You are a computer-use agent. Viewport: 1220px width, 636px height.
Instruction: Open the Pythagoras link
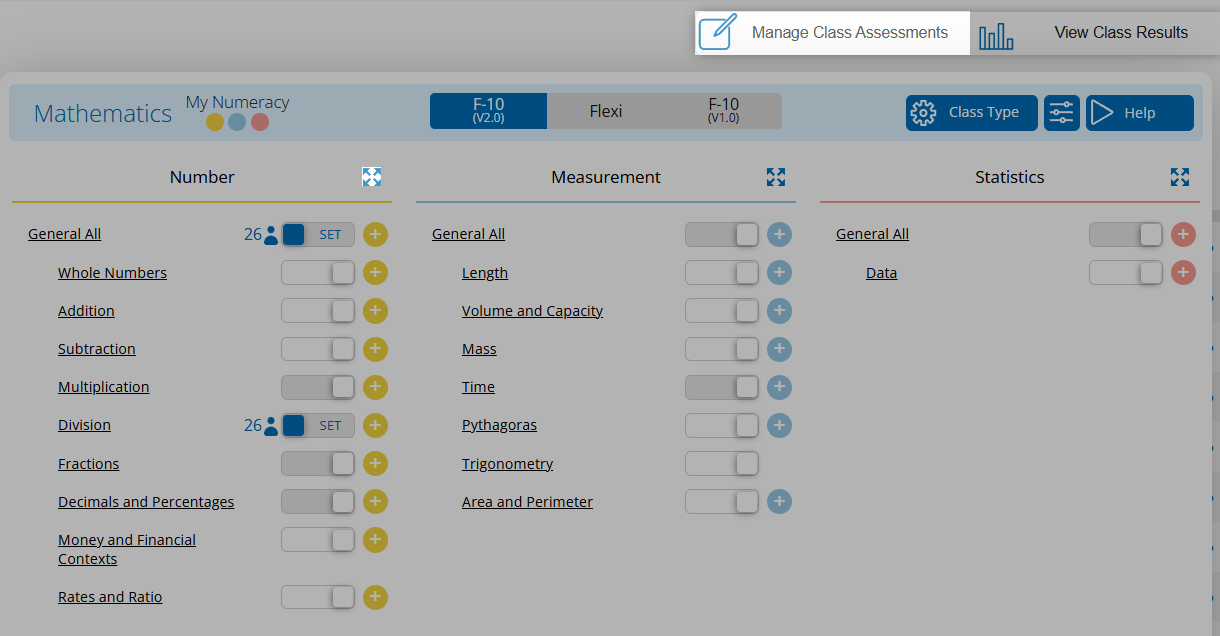pos(499,425)
